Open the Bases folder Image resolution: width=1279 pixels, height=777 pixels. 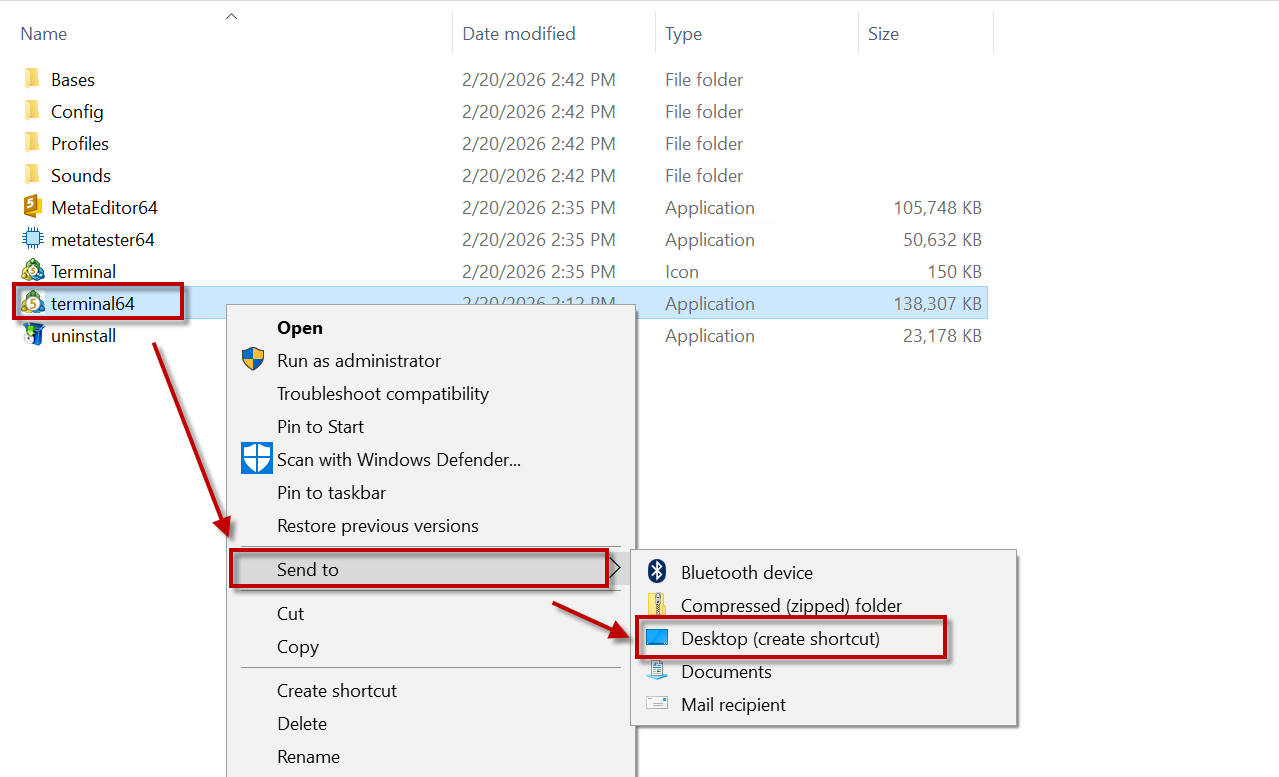(x=72, y=80)
